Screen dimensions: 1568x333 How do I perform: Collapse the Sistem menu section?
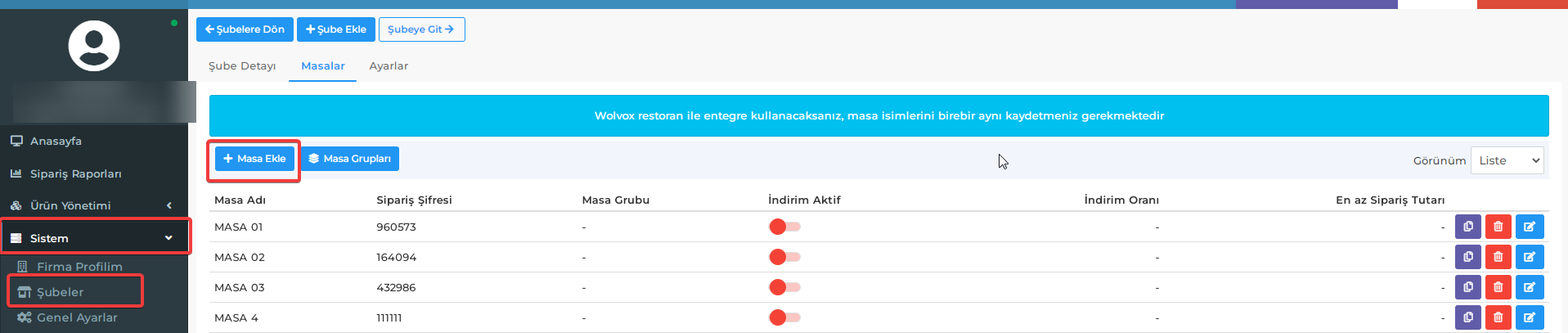(95, 238)
